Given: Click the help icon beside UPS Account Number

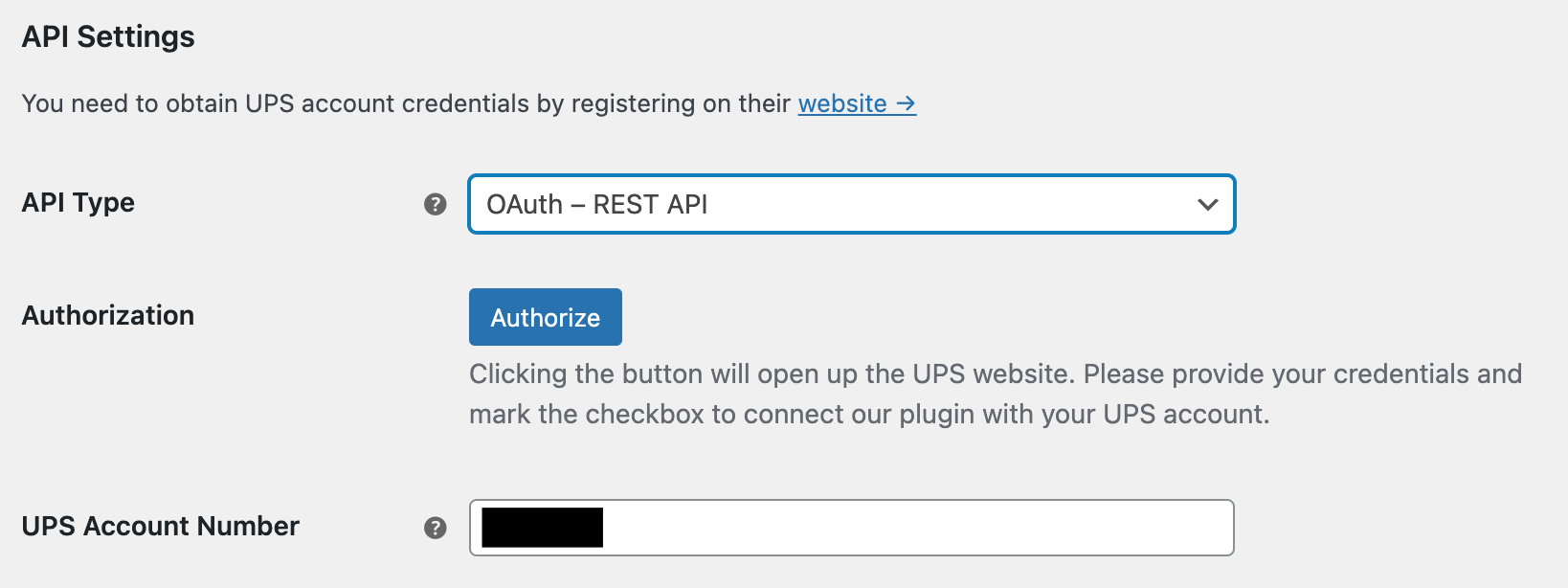Looking at the screenshot, I should 436,527.
